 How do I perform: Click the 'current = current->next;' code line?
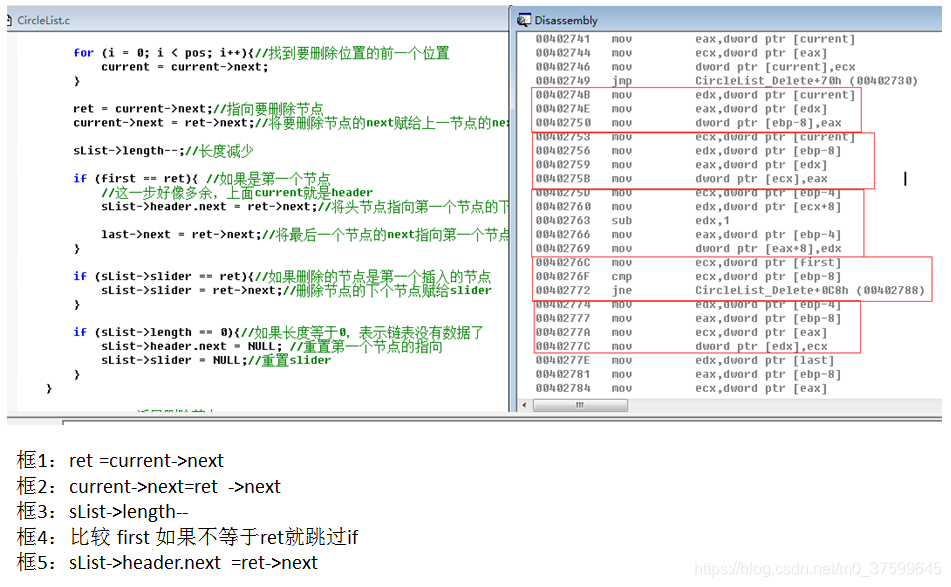184,67
